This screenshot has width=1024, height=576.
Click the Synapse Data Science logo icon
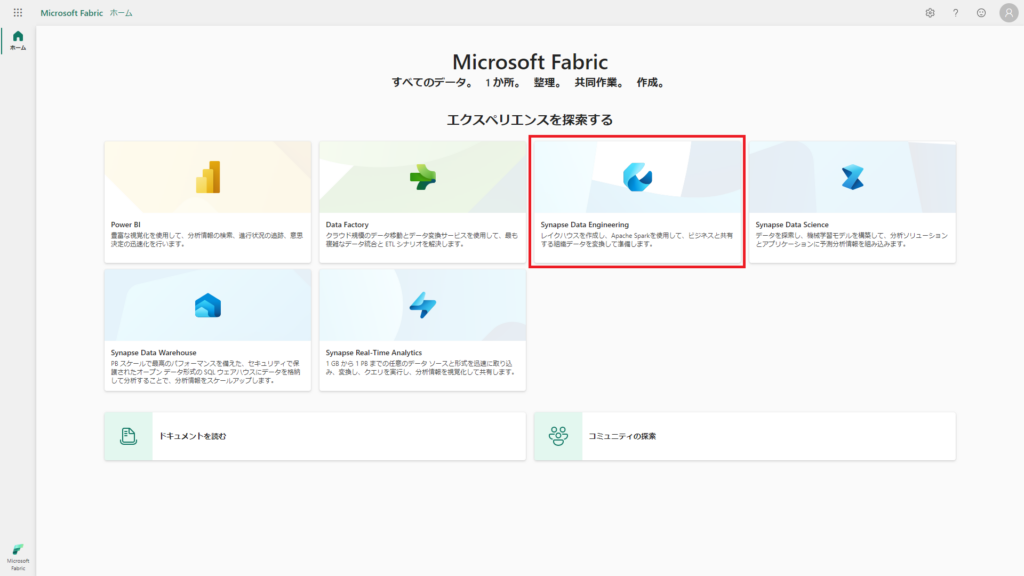click(x=852, y=177)
